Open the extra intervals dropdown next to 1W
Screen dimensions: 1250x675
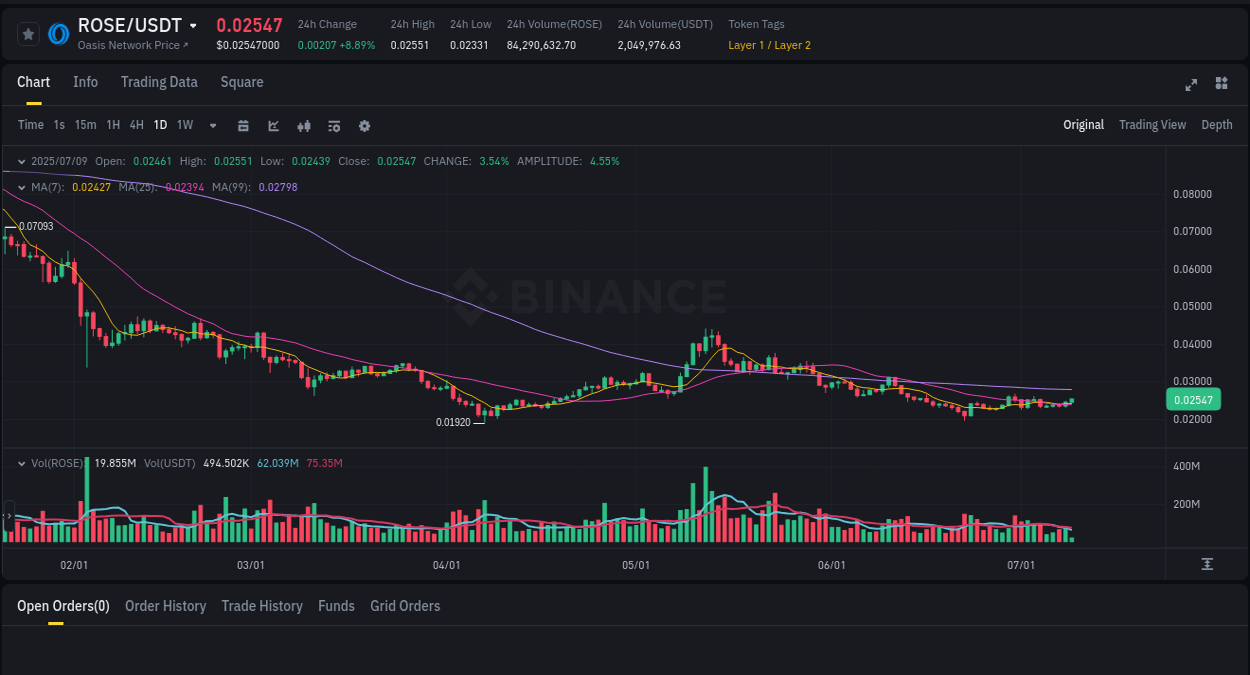pos(212,125)
